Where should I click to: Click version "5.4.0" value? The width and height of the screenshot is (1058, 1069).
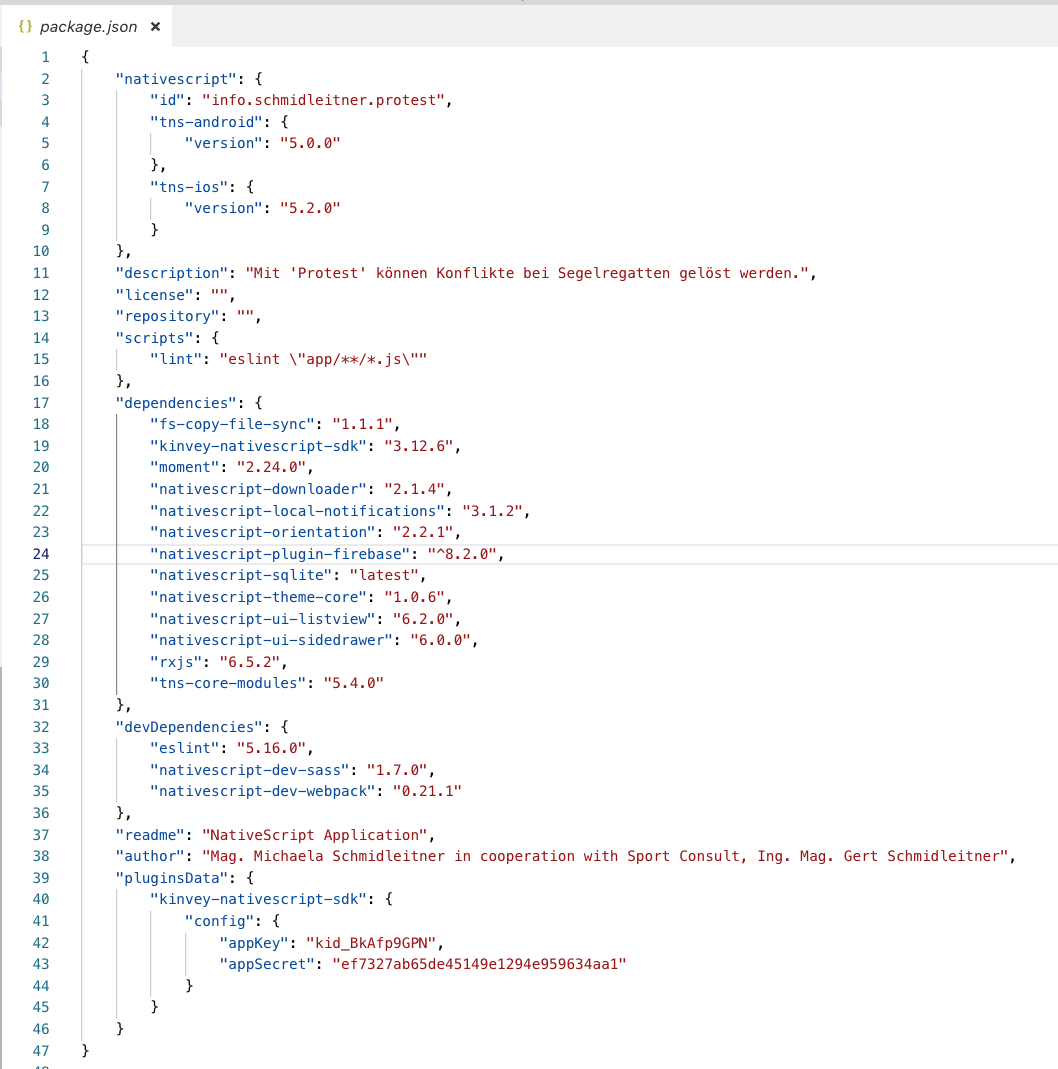[353, 683]
